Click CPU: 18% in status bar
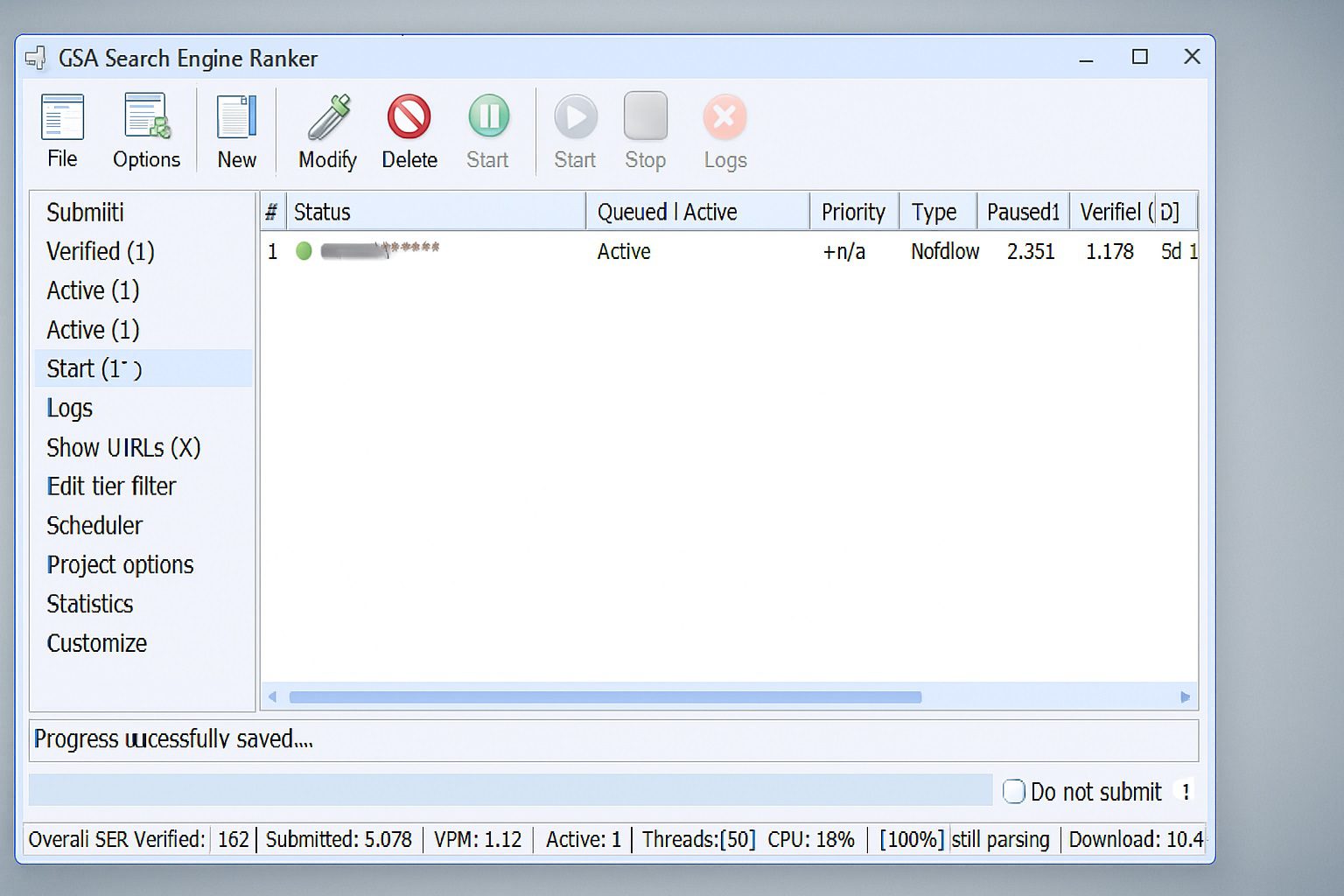 tap(811, 840)
